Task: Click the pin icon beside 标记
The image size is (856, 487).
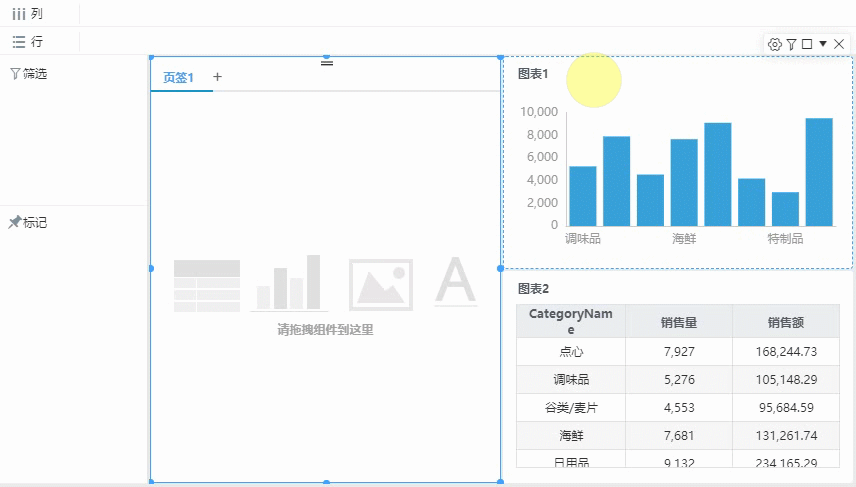Action: (15, 222)
